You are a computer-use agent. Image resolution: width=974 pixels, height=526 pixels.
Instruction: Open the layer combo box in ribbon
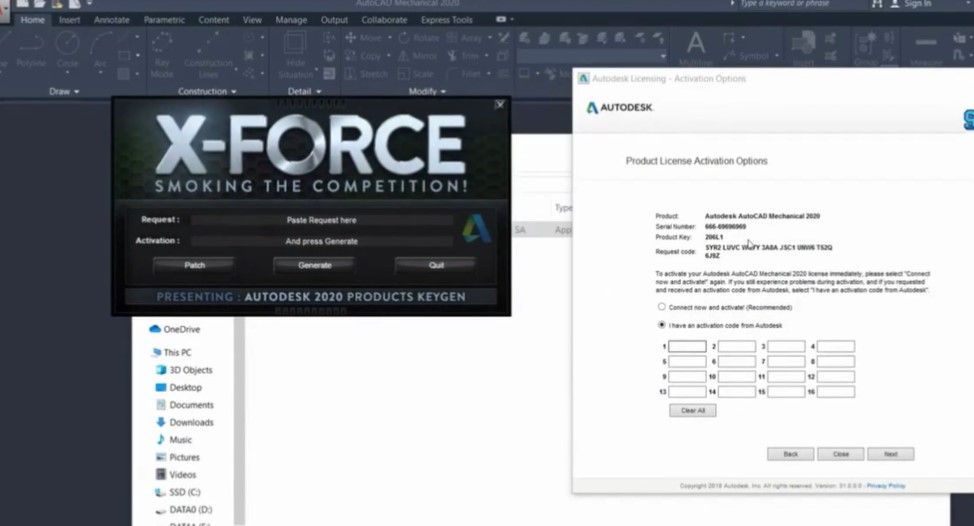pyautogui.click(x=592, y=57)
